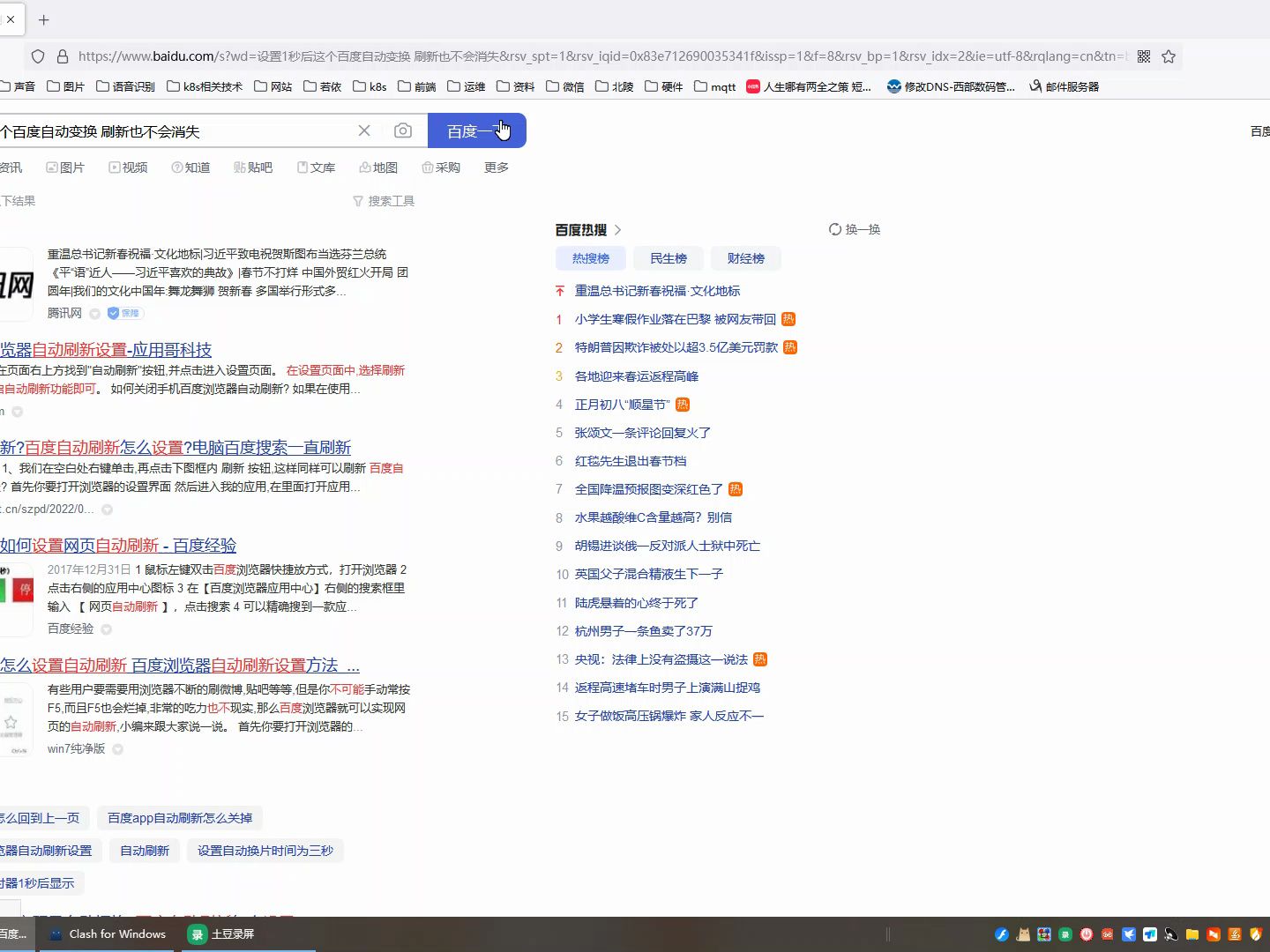The width and height of the screenshot is (1270, 952).
Task: Switch to the 知道 search tab
Action: pyautogui.click(x=190, y=167)
